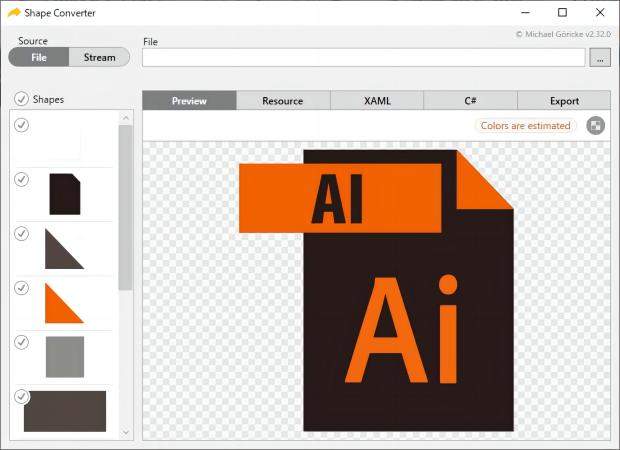
Task: Toggle checkbox of the black document shape
Action: pyautogui.click(x=21, y=180)
